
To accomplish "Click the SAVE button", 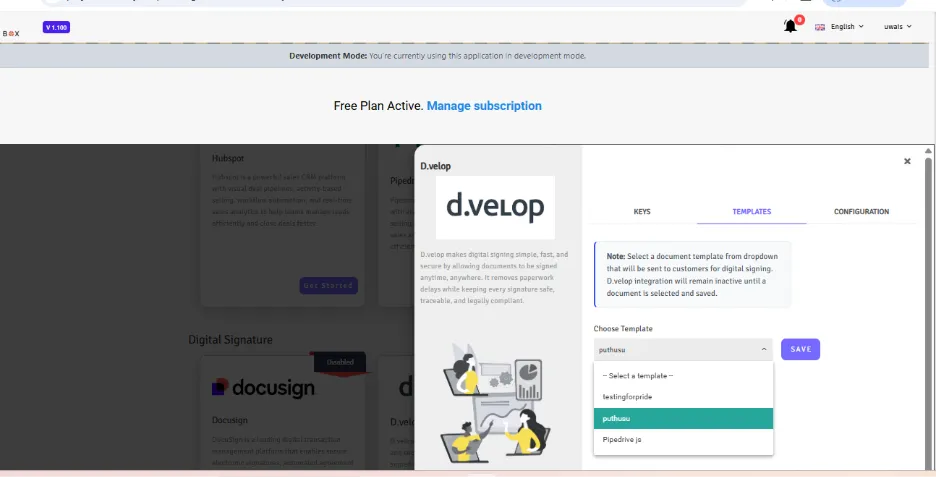I will point(800,349).
